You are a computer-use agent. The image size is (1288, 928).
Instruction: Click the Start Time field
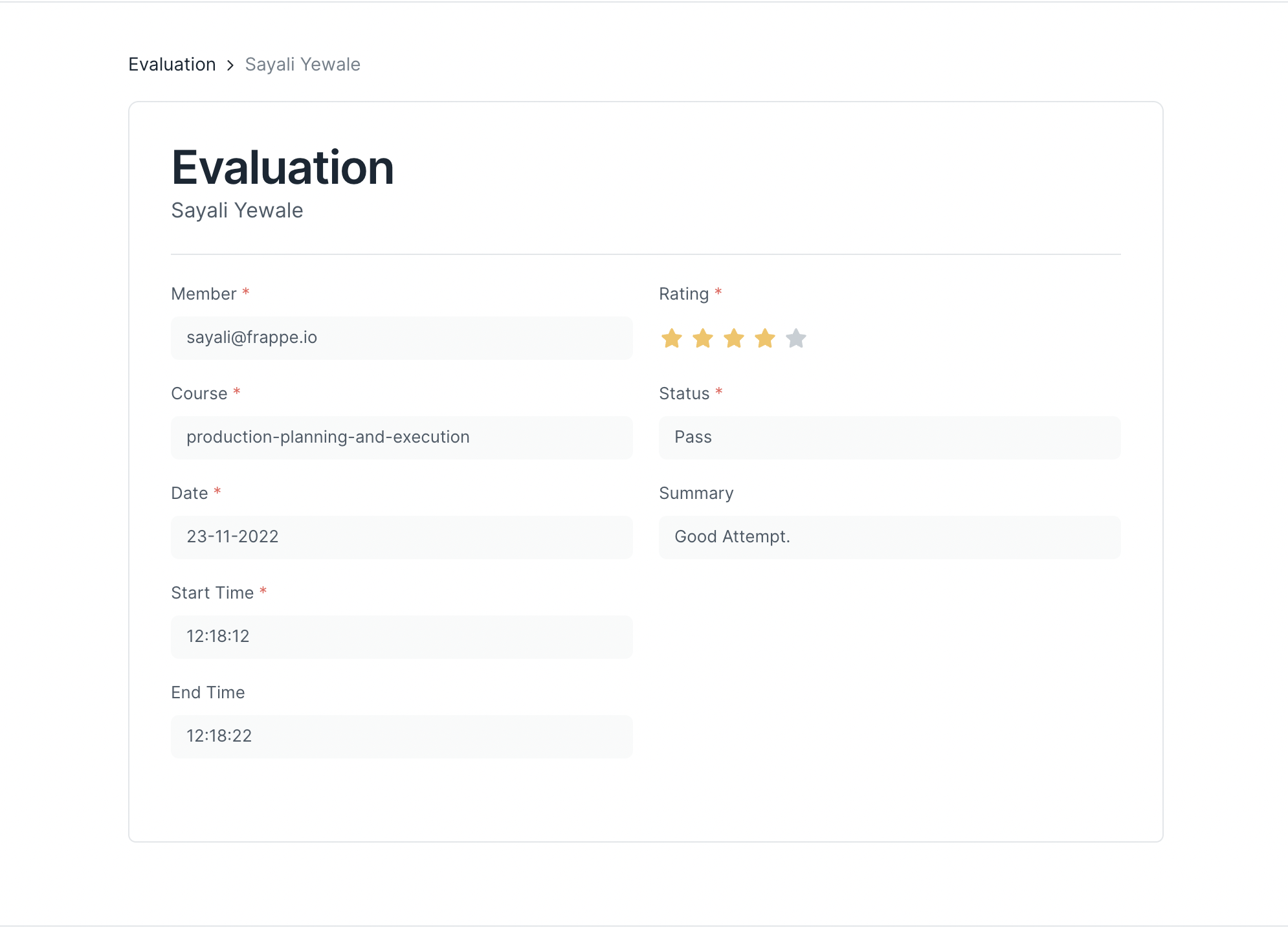401,637
